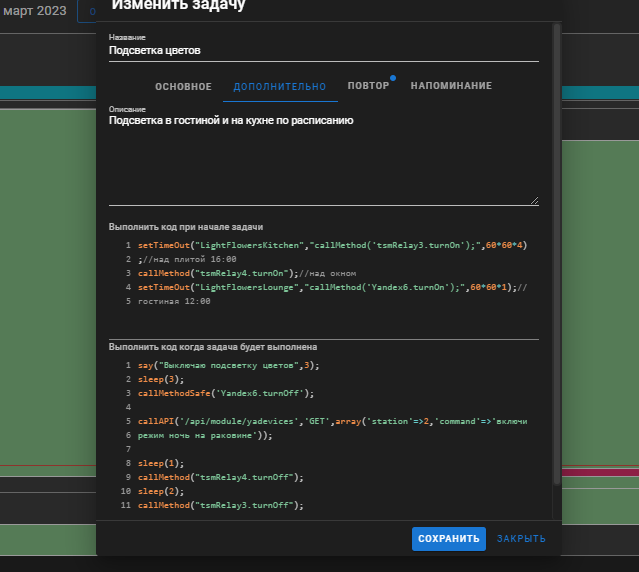This screenshot has height=572, width=639.
Task: Click comment line 'гостиная 12:00'
Action: (x=174, y=301)
